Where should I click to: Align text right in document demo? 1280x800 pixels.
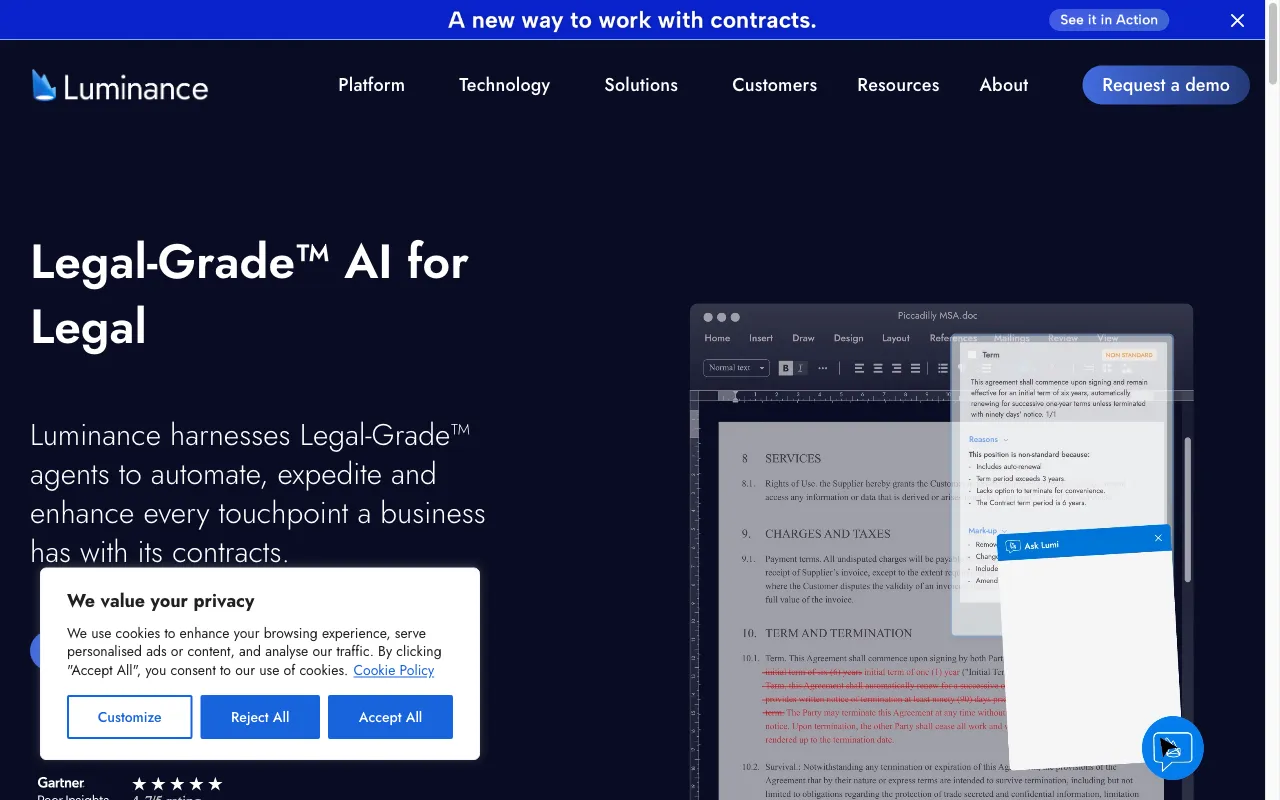[897, 368]
